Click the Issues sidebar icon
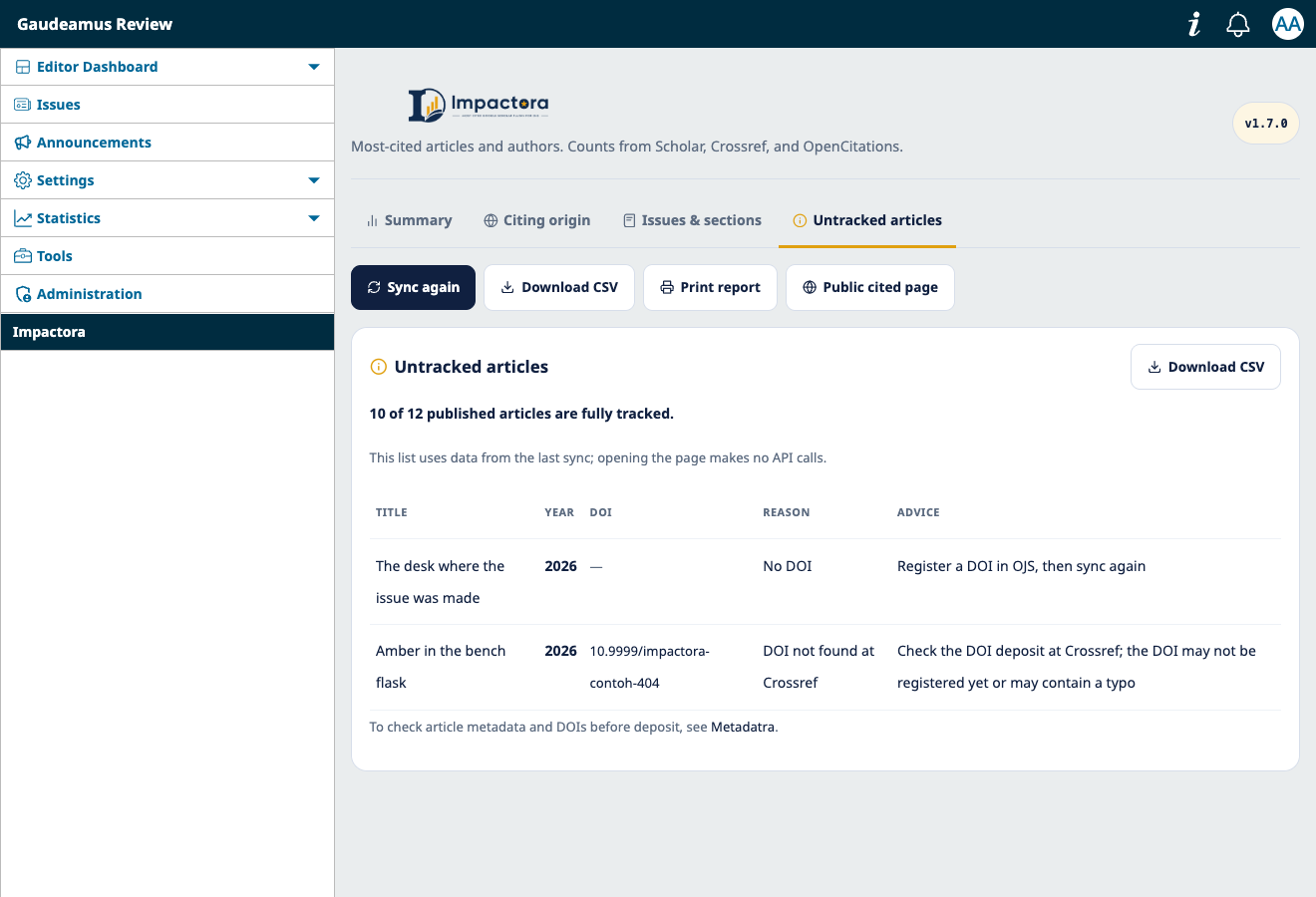 pos(23,105)
